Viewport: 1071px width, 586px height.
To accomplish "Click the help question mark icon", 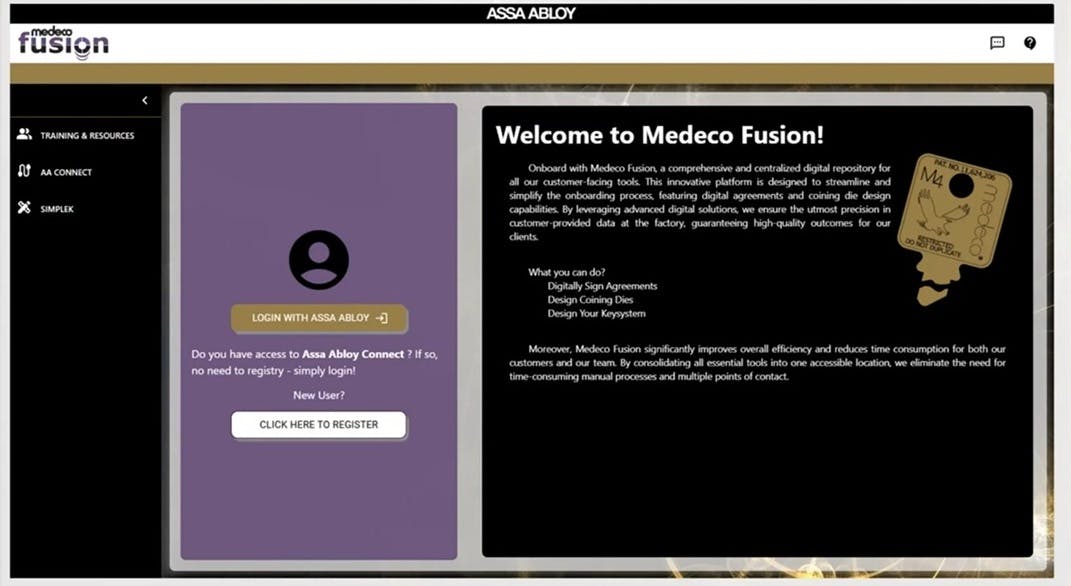I will tap(1030, 43).
